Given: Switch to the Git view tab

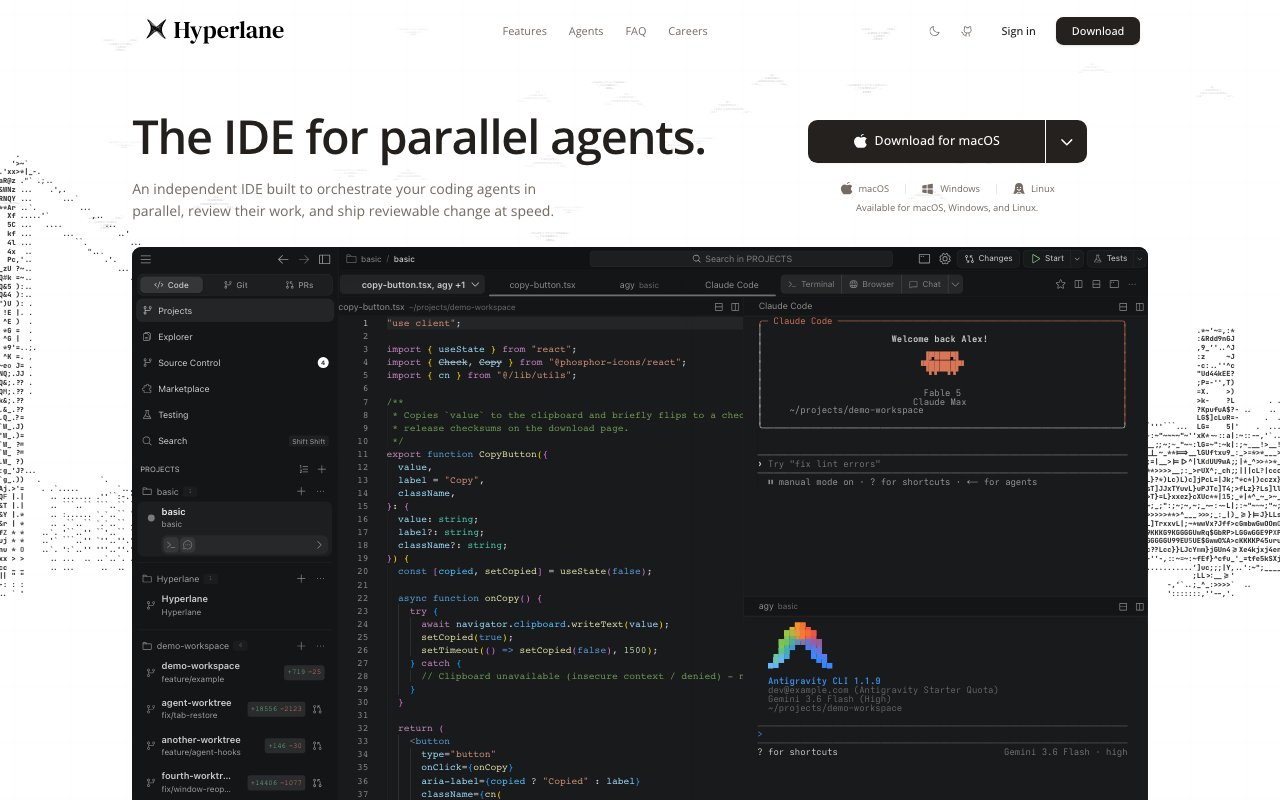Looking at the screenshot, I should [x=235, y=285].
